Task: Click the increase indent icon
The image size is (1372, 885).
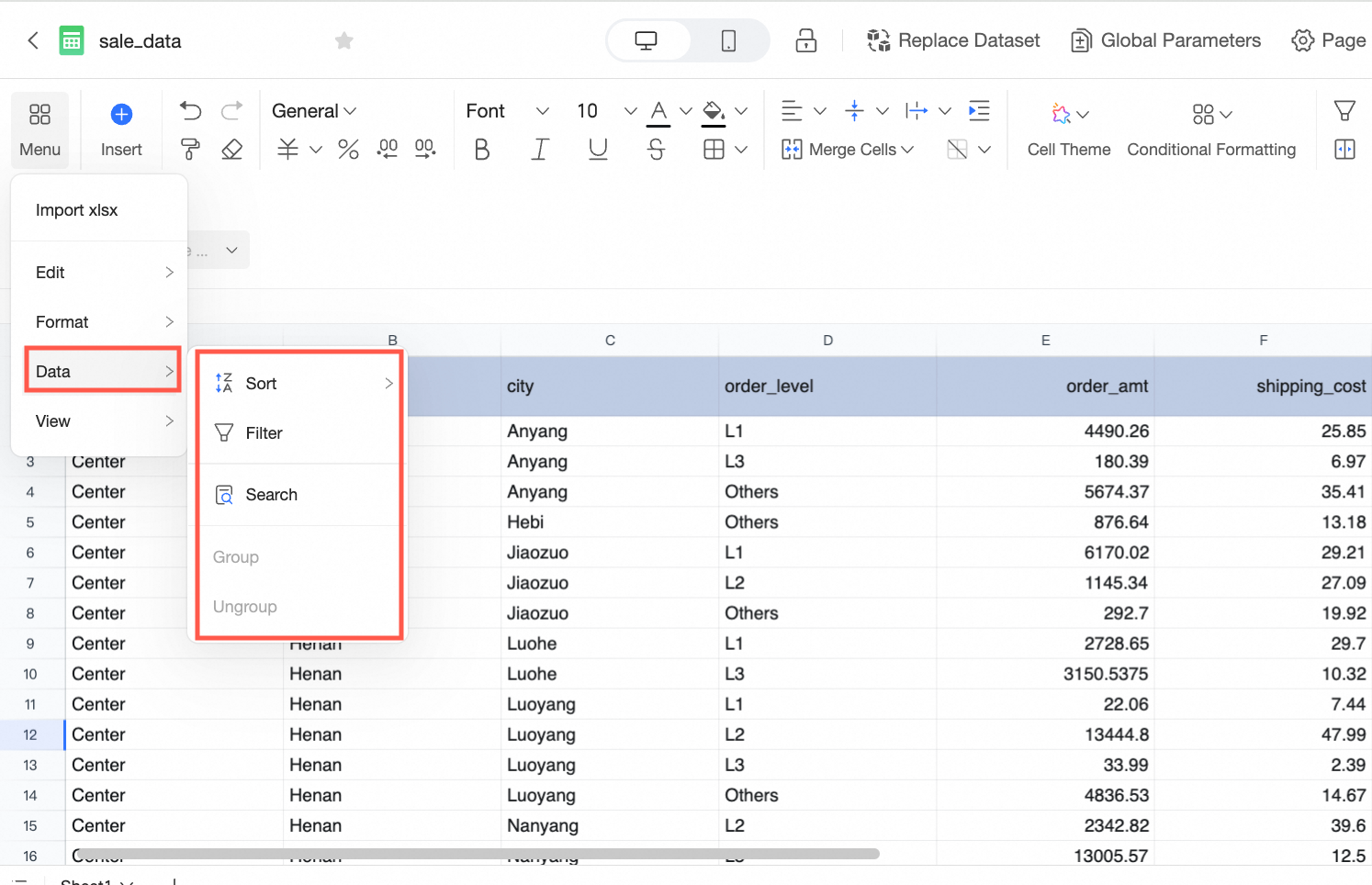Action: click(x=979, y=111)
